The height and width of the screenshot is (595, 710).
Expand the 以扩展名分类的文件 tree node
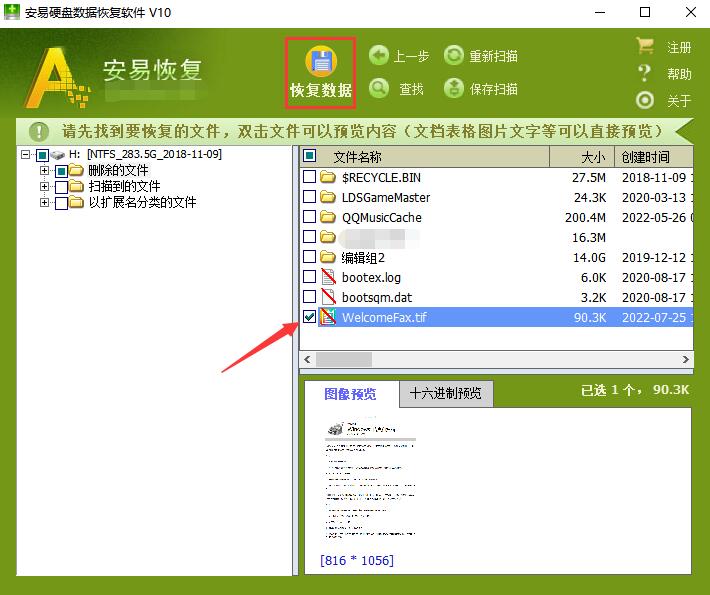44,202
